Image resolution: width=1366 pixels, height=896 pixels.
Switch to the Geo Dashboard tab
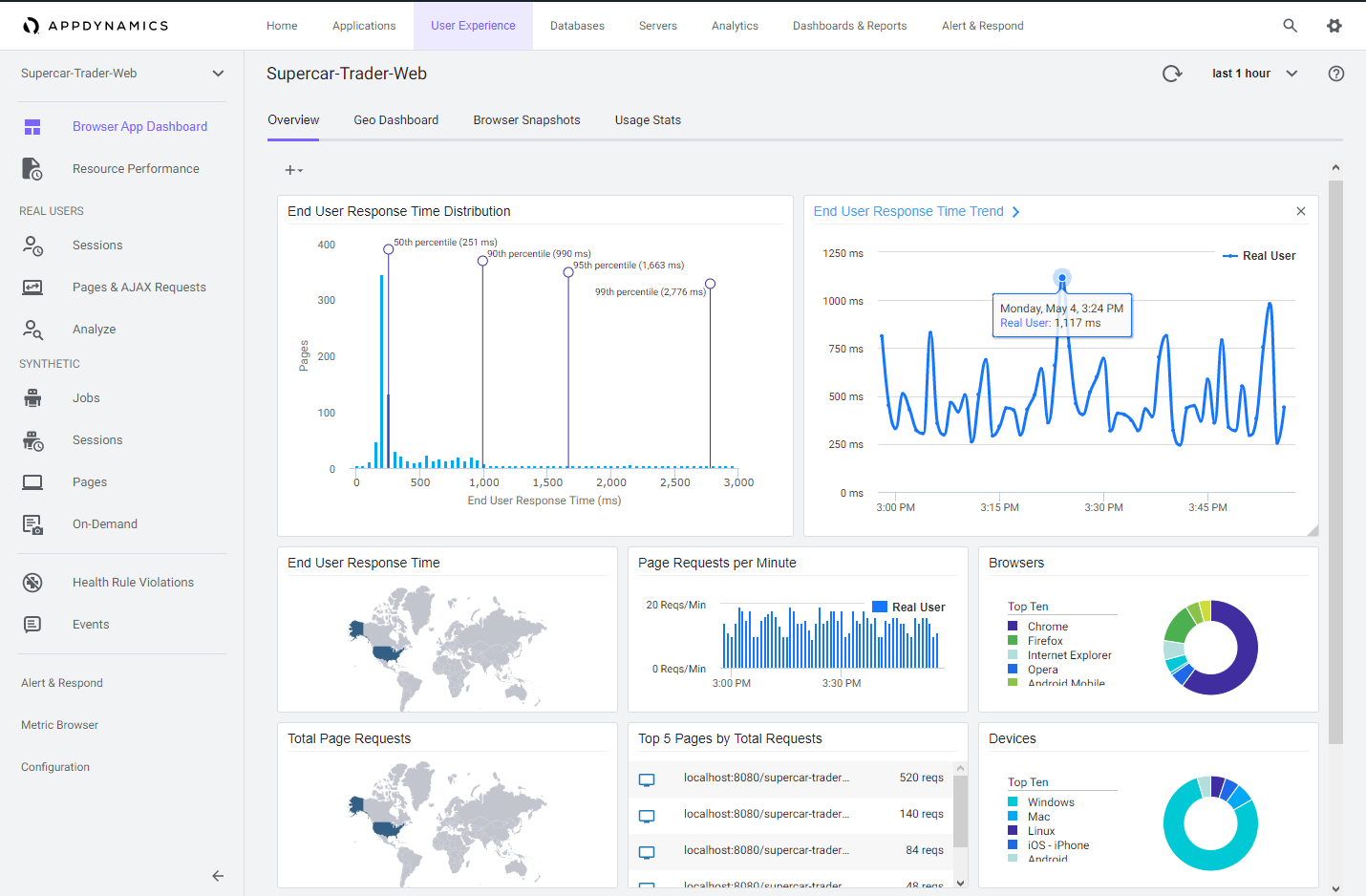(x=395, y=120)
